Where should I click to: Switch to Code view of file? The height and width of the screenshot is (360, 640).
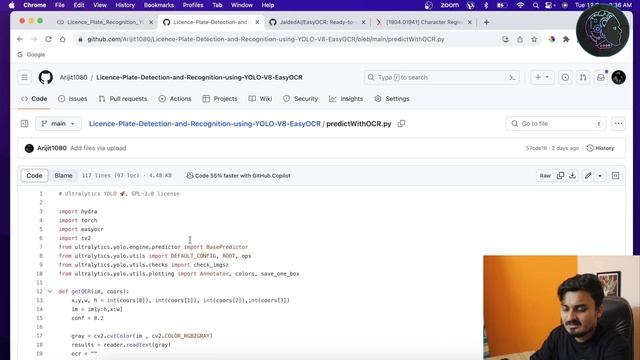[34, 176]
